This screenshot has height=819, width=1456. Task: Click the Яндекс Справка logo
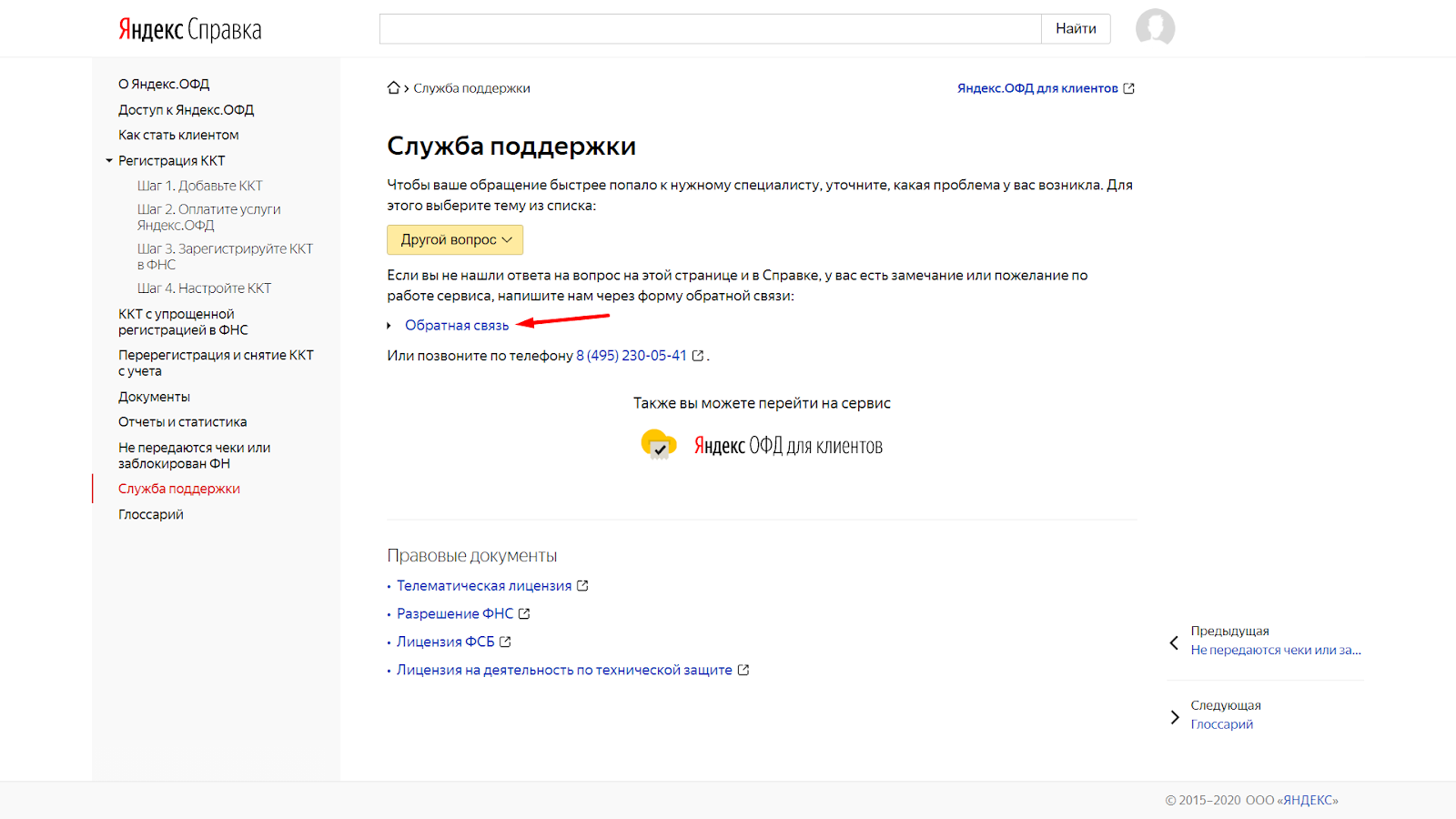click(x=189, y=30)
